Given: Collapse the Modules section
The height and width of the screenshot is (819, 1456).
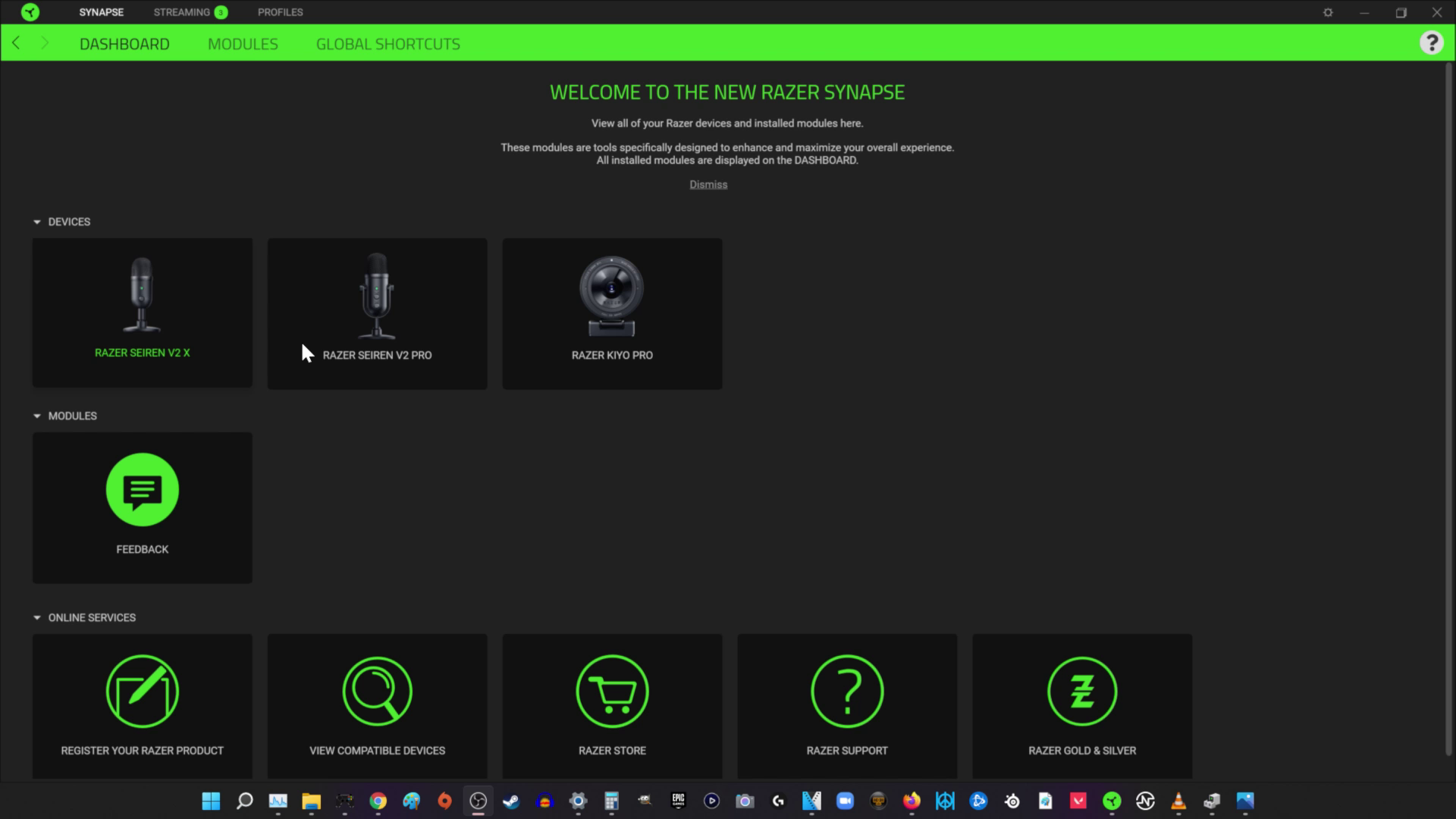Looking at the screenshot, I should point(36,416).
